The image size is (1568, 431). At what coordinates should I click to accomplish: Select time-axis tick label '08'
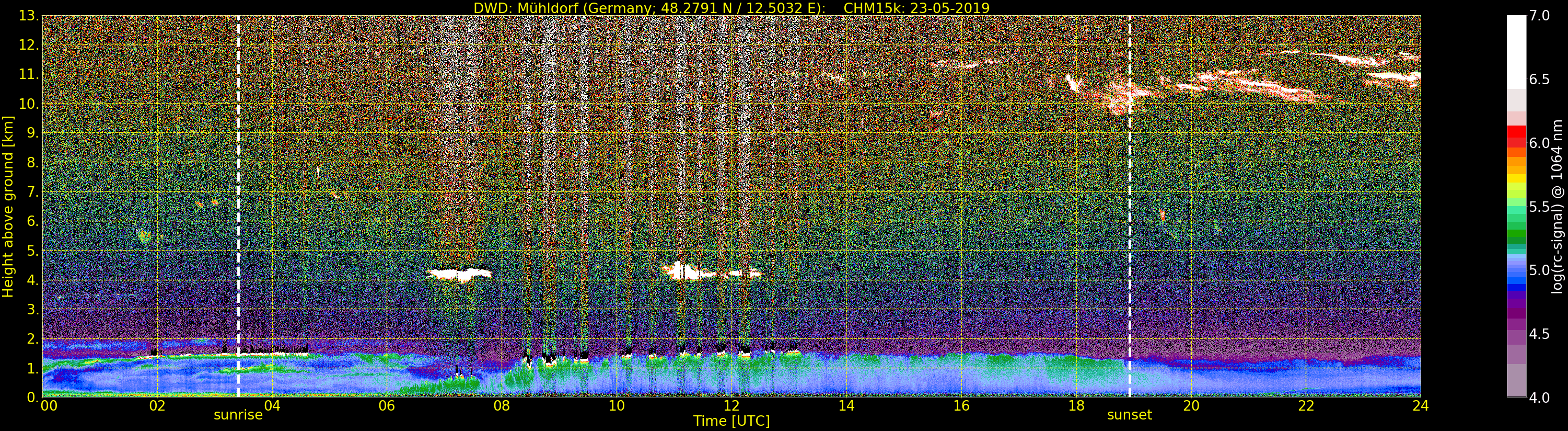point(502,405)
